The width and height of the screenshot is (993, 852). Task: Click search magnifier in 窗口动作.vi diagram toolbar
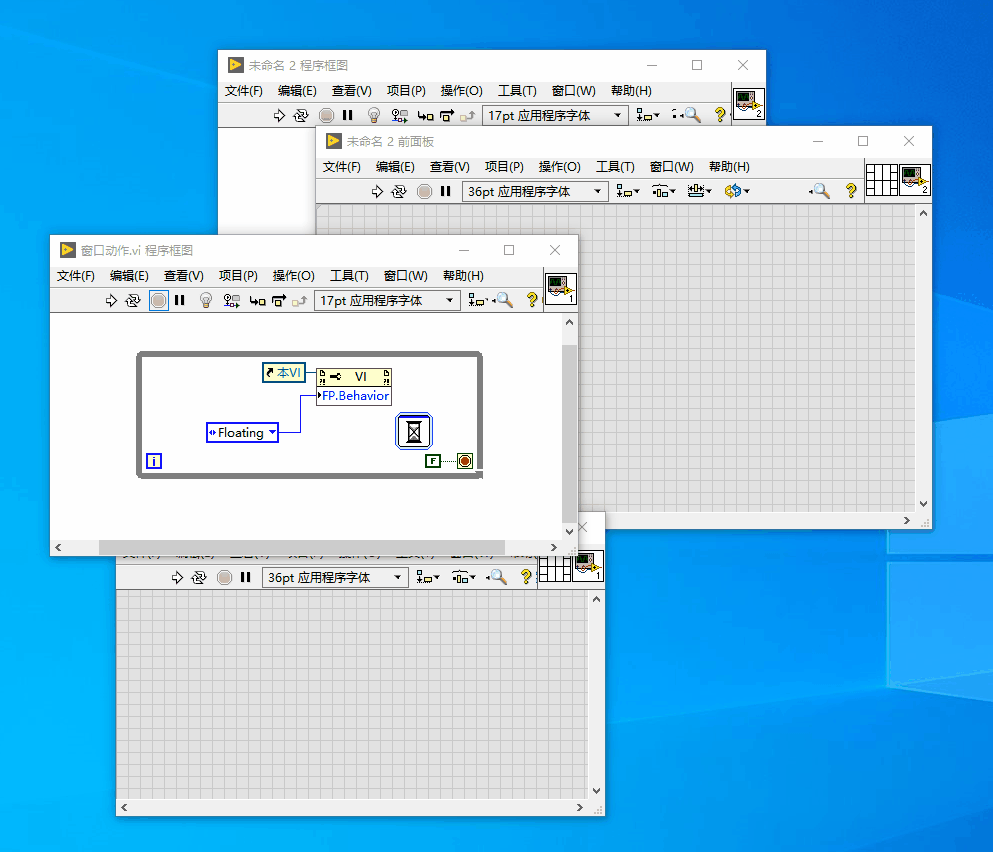pos(503,300)
